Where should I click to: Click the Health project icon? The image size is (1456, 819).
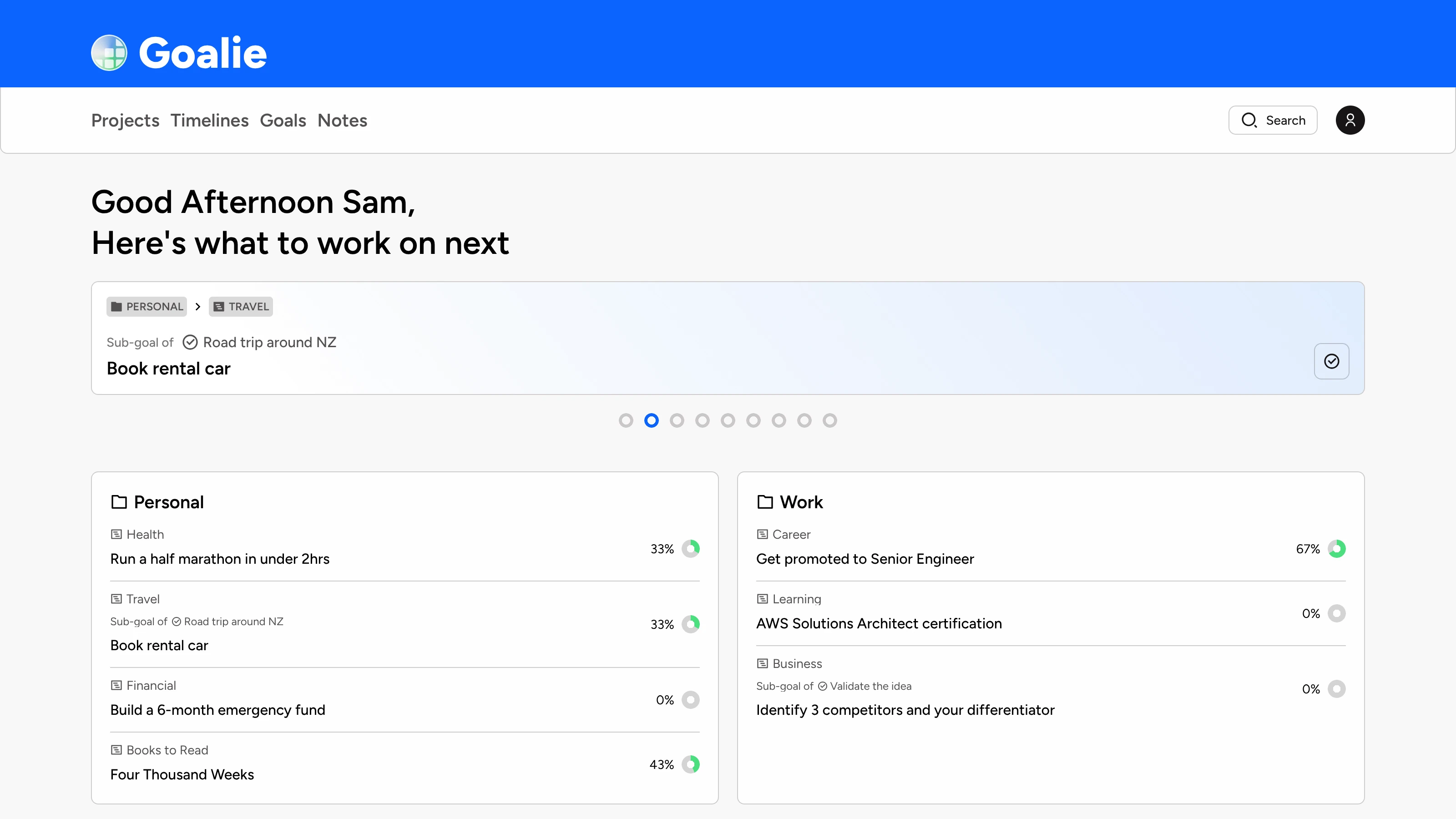116,534
